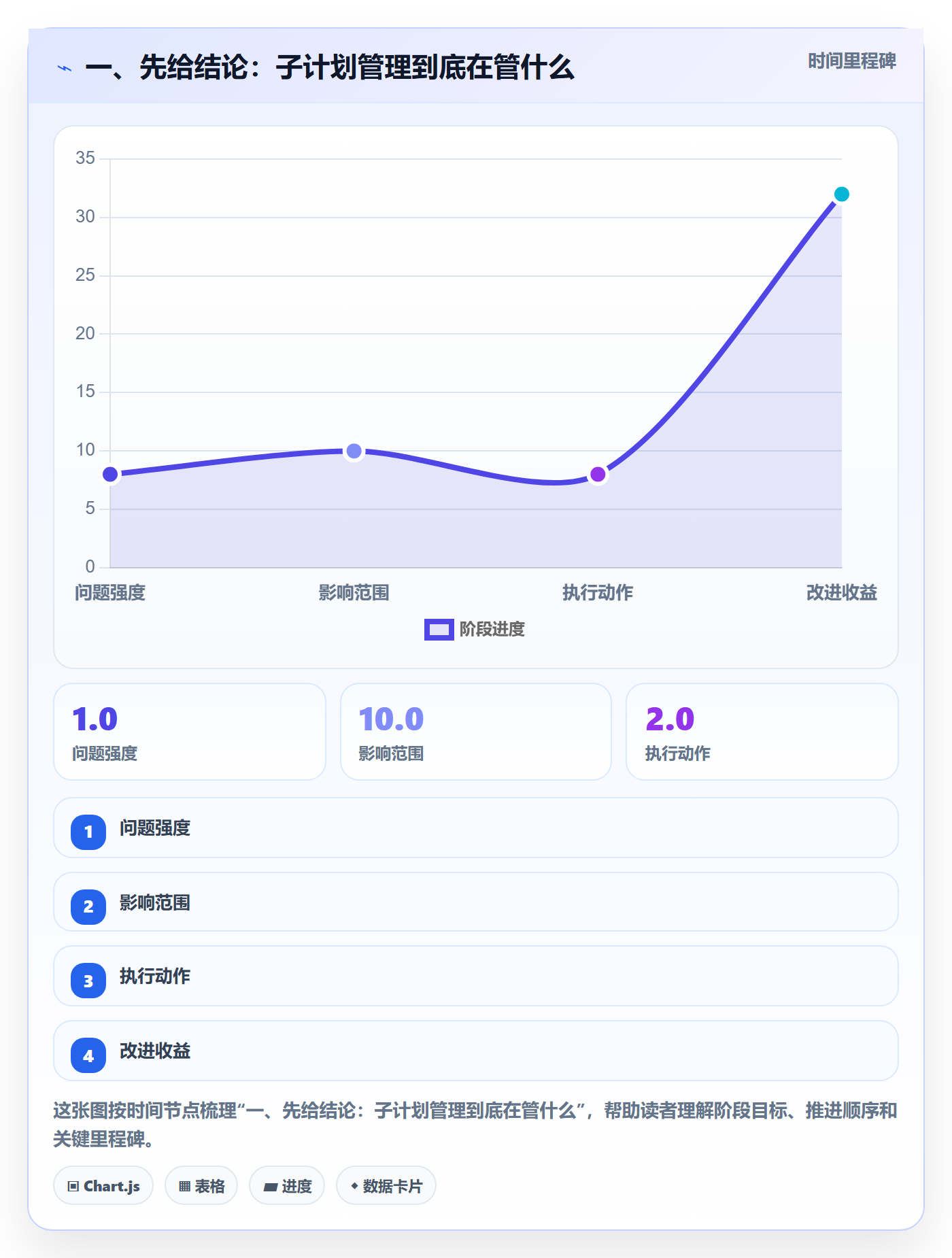Open the 数据卡片 tag
The image size is (952, 1258).
tap(386, 1186)
